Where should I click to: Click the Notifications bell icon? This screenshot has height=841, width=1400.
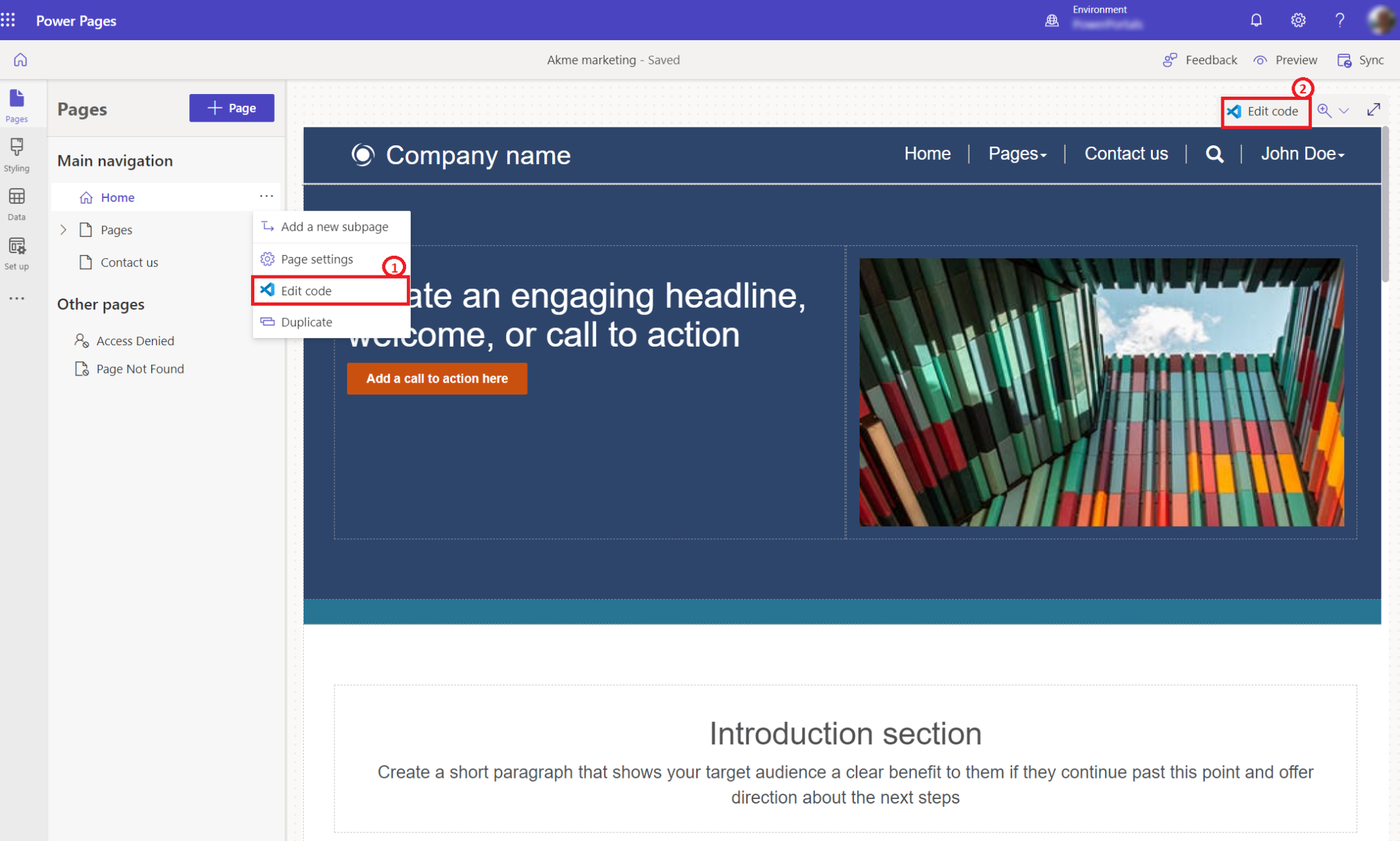[x=1257, y=20]
